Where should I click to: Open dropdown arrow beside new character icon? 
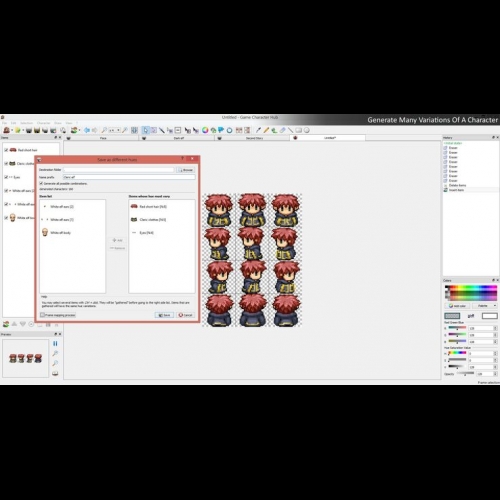point(12,130)
